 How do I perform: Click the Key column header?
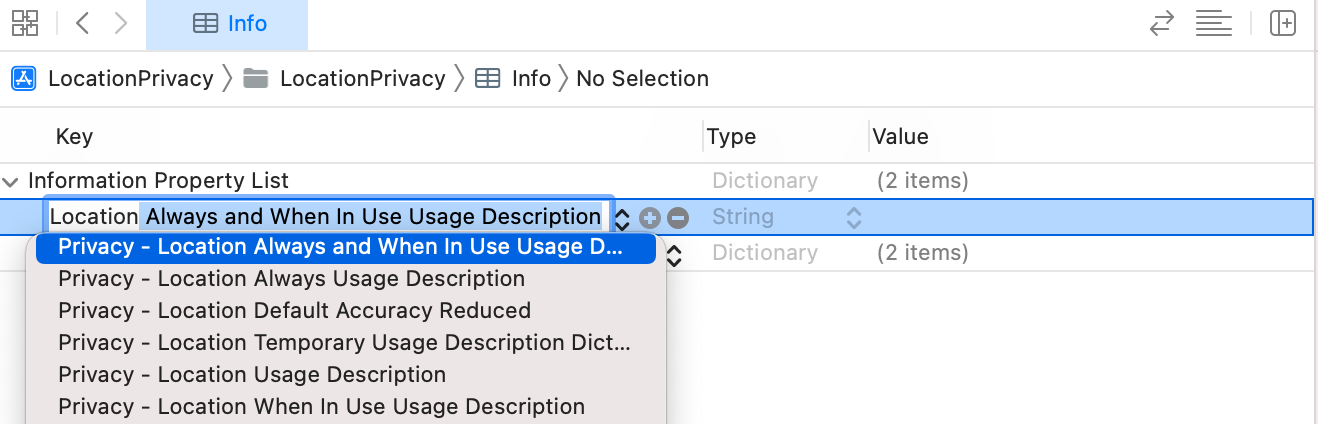tap(74, 136)
